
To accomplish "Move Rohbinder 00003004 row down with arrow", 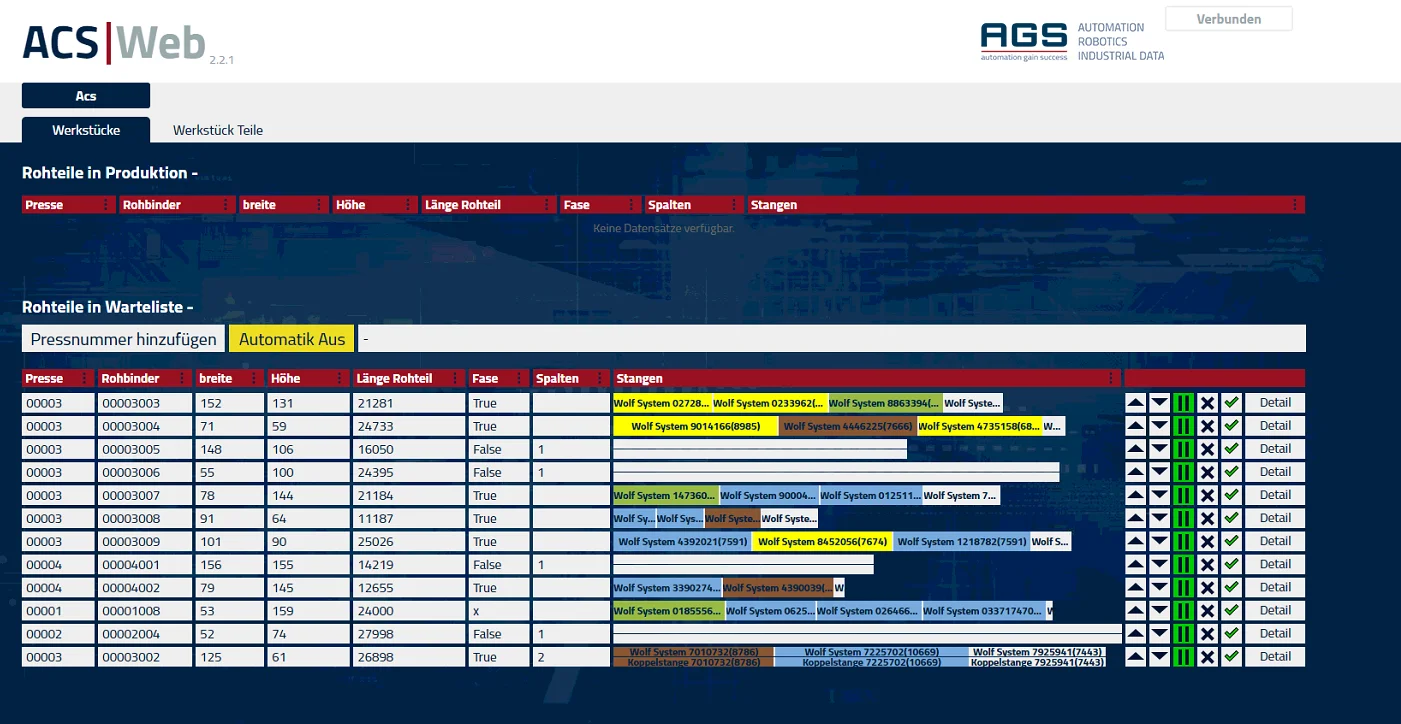I will (1160, 426).
